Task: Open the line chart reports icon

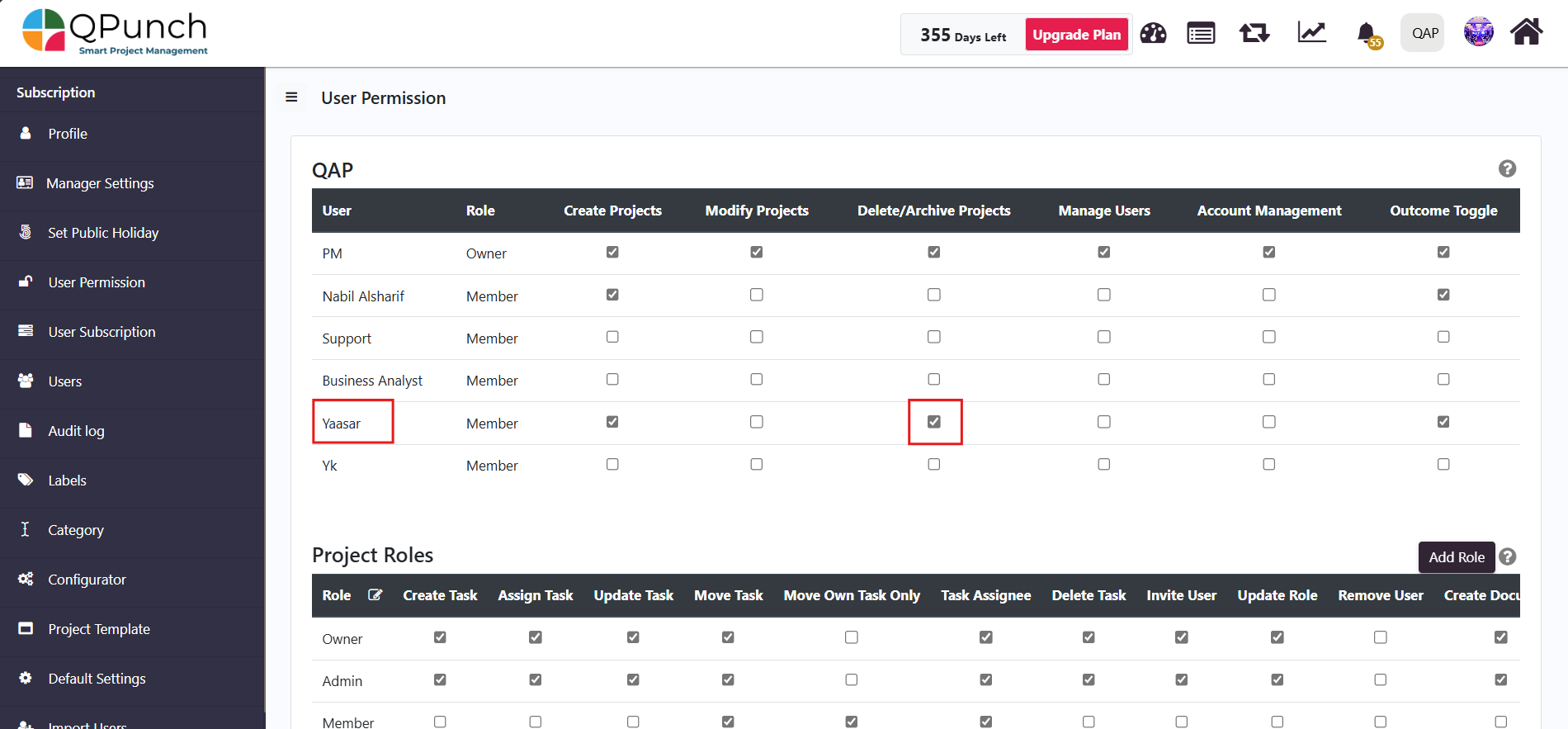Action: (1311, 33)
